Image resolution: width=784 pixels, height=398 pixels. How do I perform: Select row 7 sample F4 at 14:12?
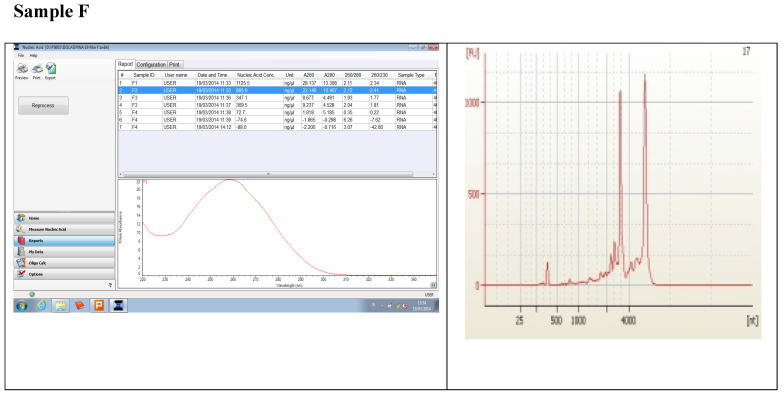(x=277, y=127)
